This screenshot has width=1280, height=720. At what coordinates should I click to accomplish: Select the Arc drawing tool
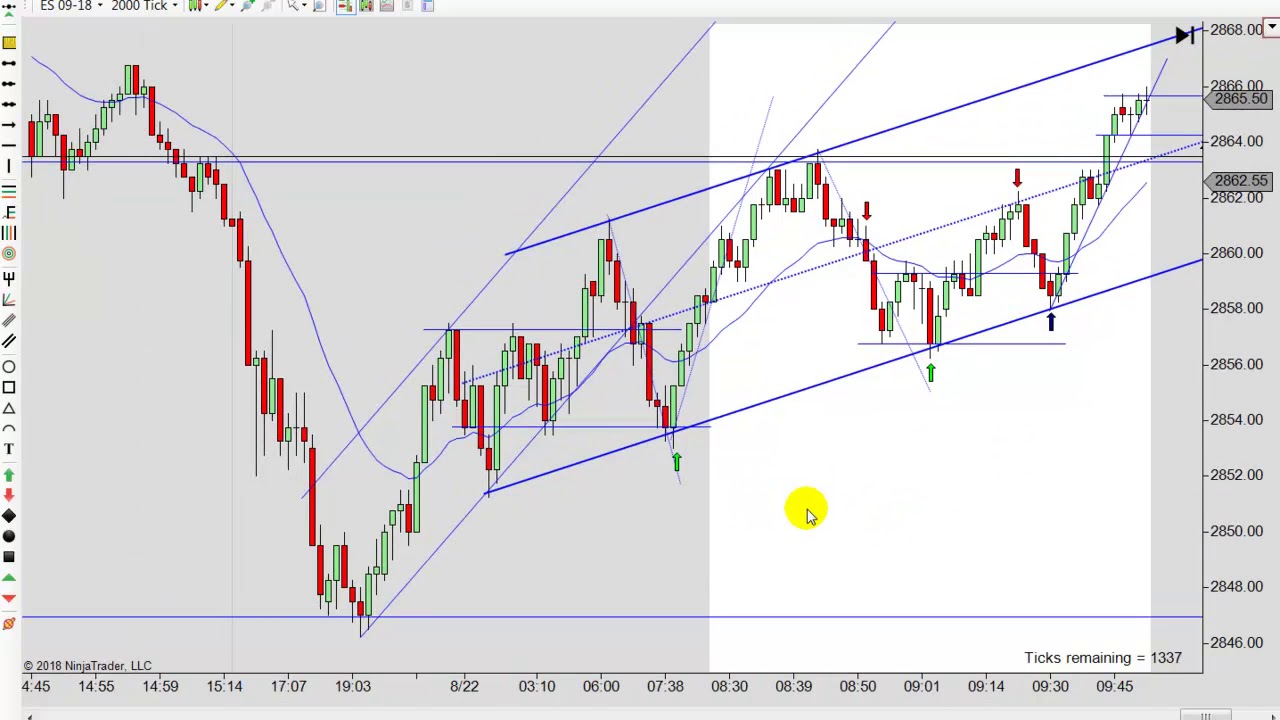9,429
